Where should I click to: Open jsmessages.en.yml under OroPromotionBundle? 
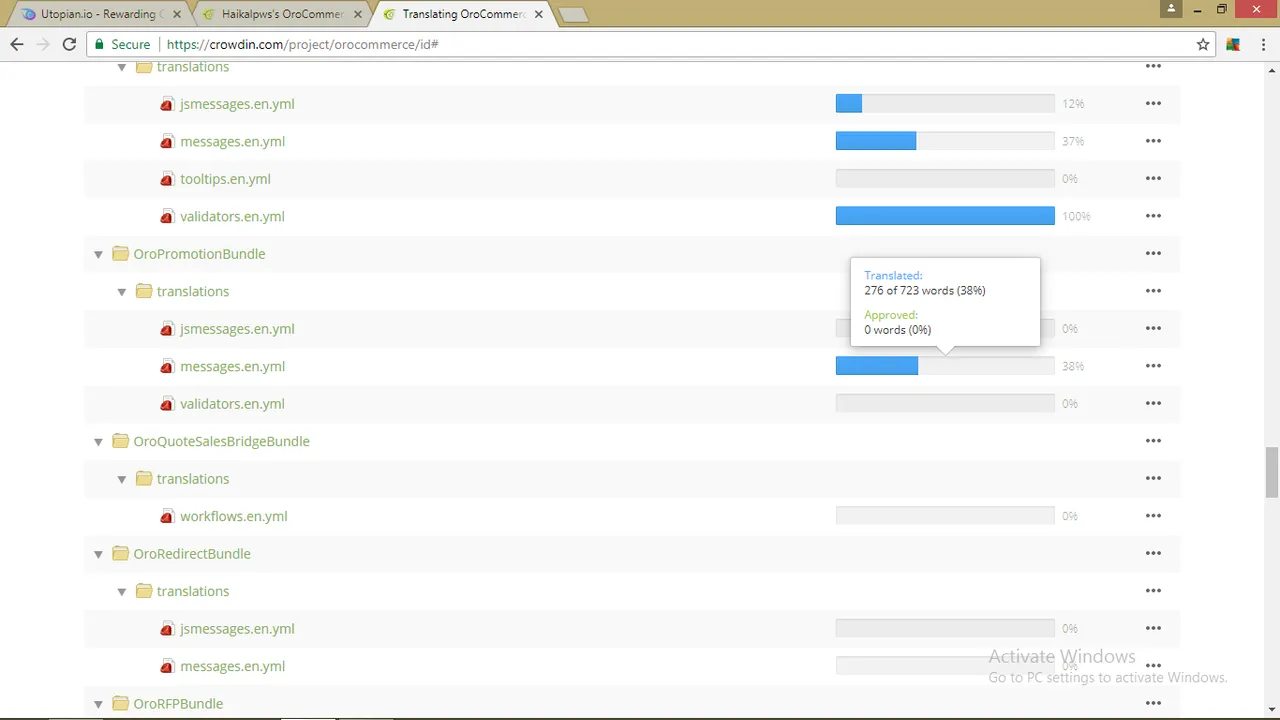(237, 329)
